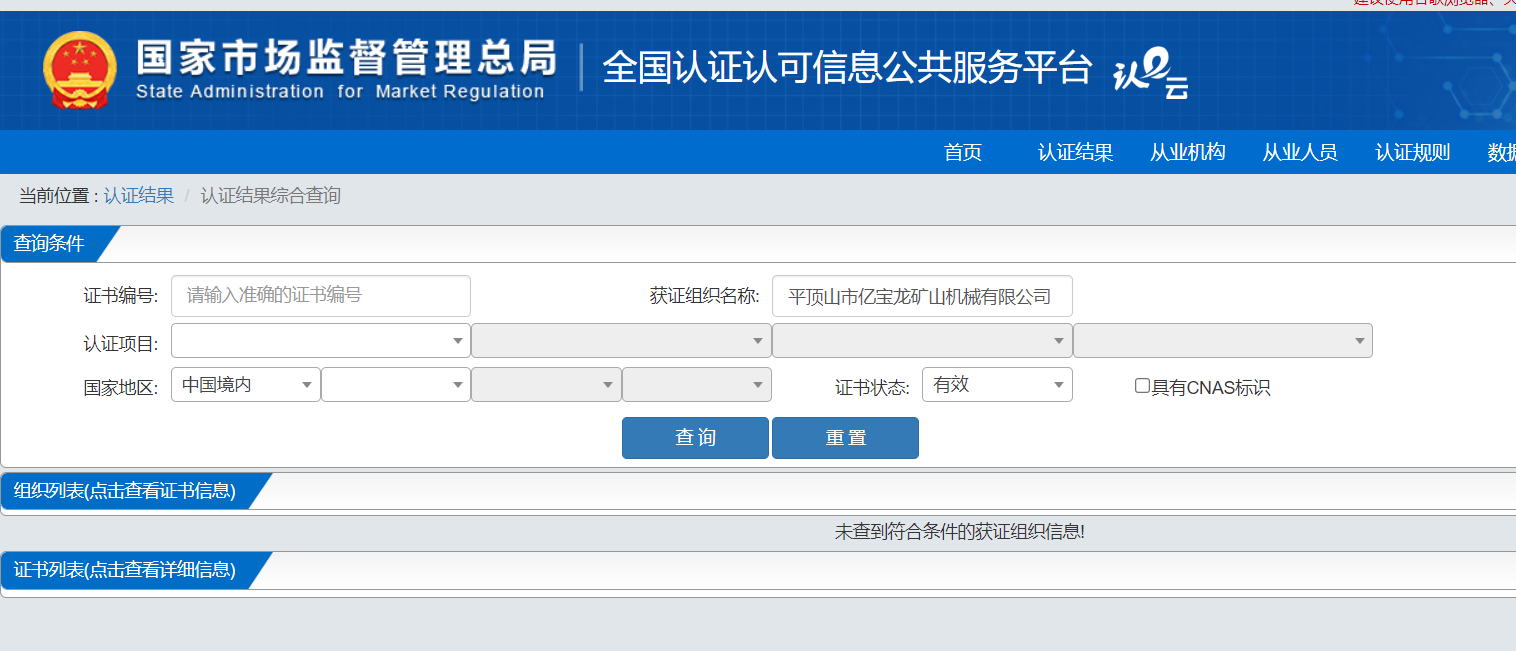Open the 从业机构 nav menu

pyautogui.click(x=1187, y=152)
